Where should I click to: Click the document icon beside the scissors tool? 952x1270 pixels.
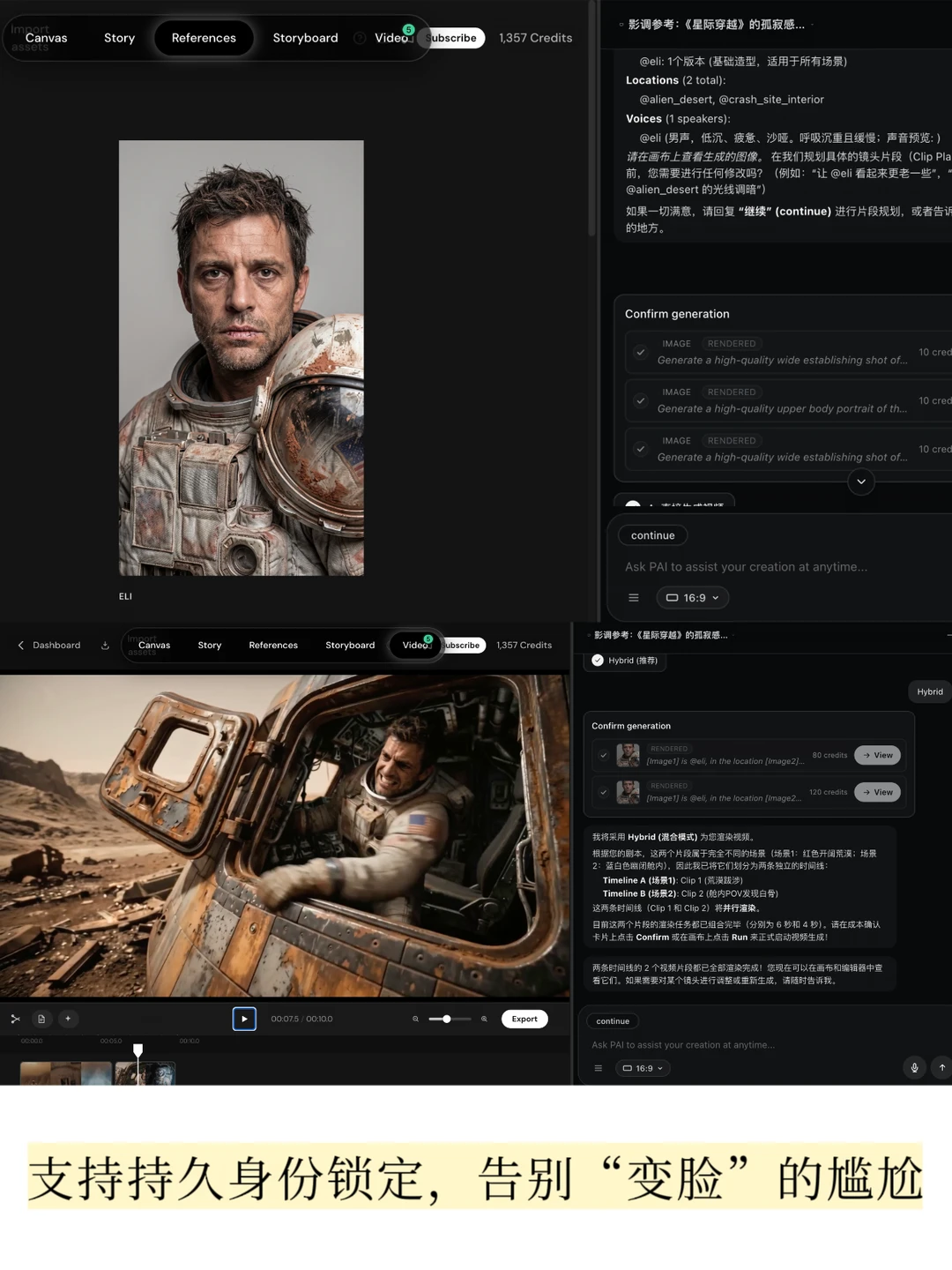(41, 1019)
